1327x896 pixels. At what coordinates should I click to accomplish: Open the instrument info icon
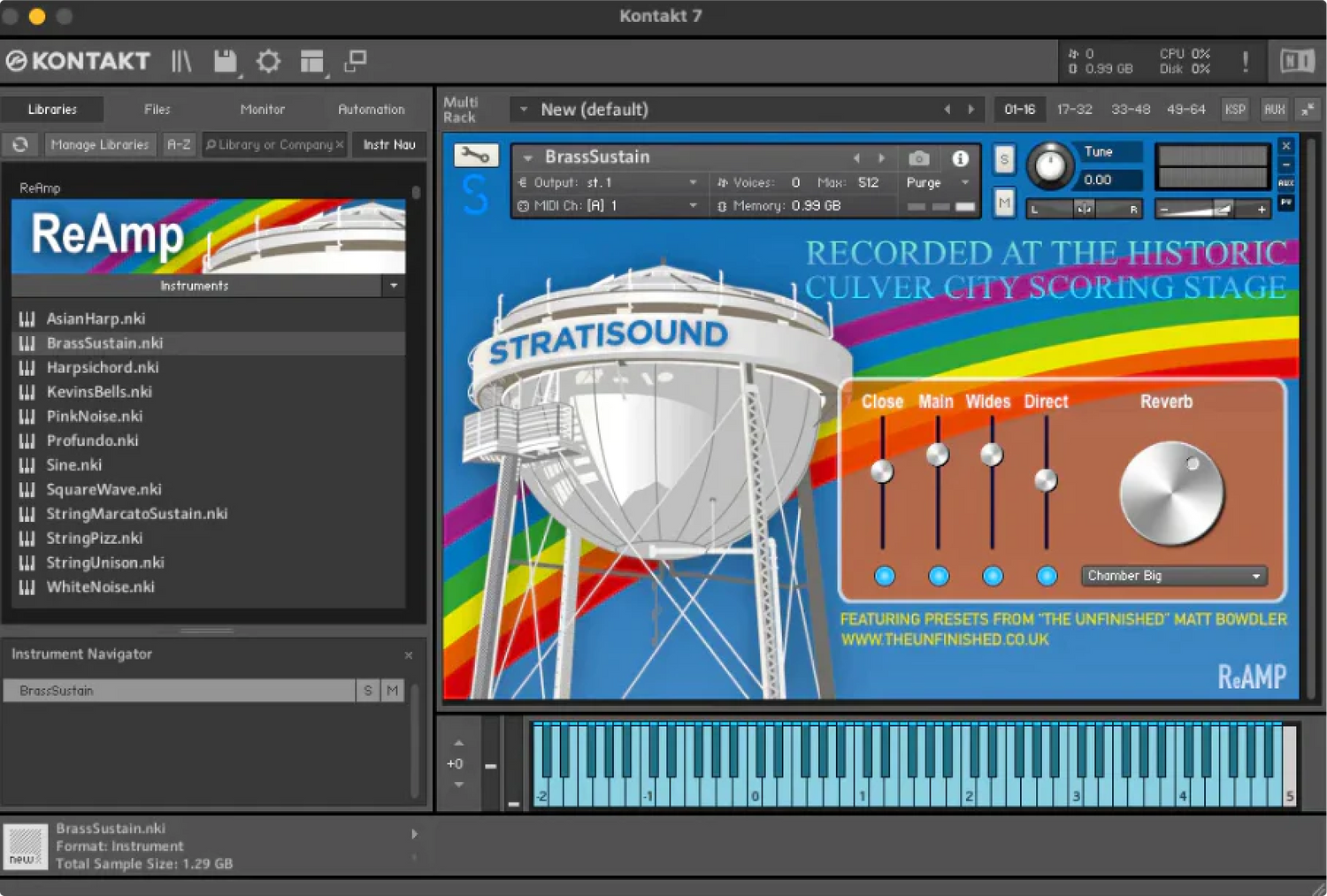[960, 158]
